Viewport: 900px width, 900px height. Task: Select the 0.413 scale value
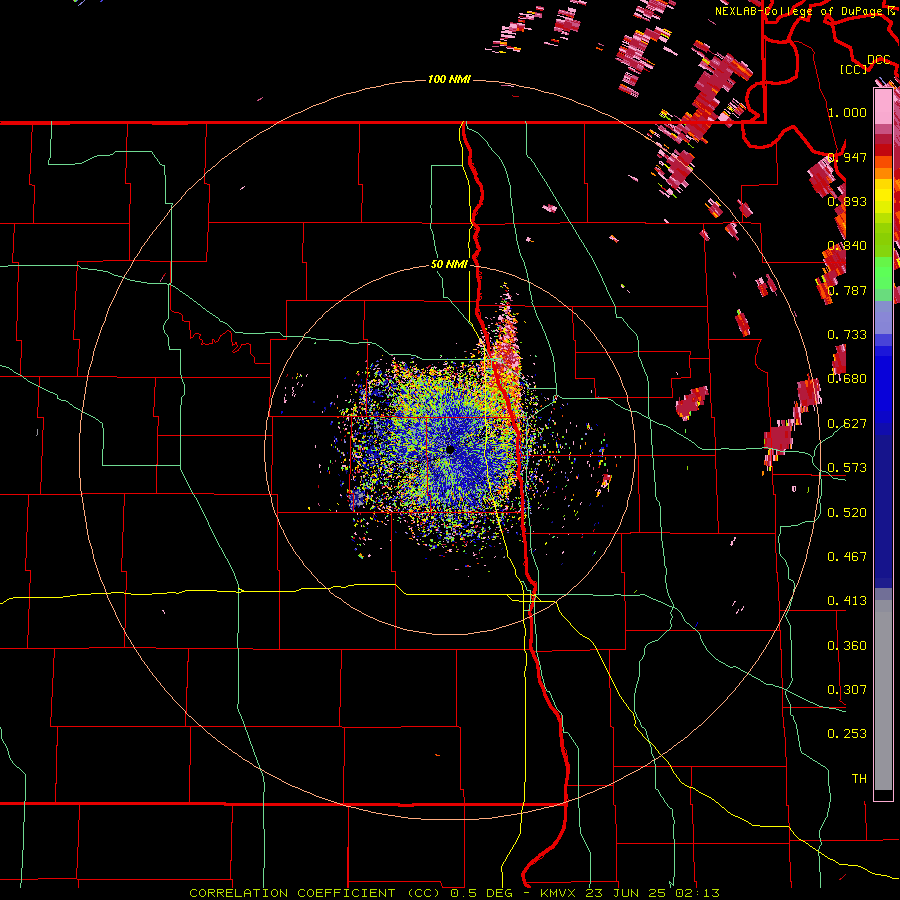[847, 601]
